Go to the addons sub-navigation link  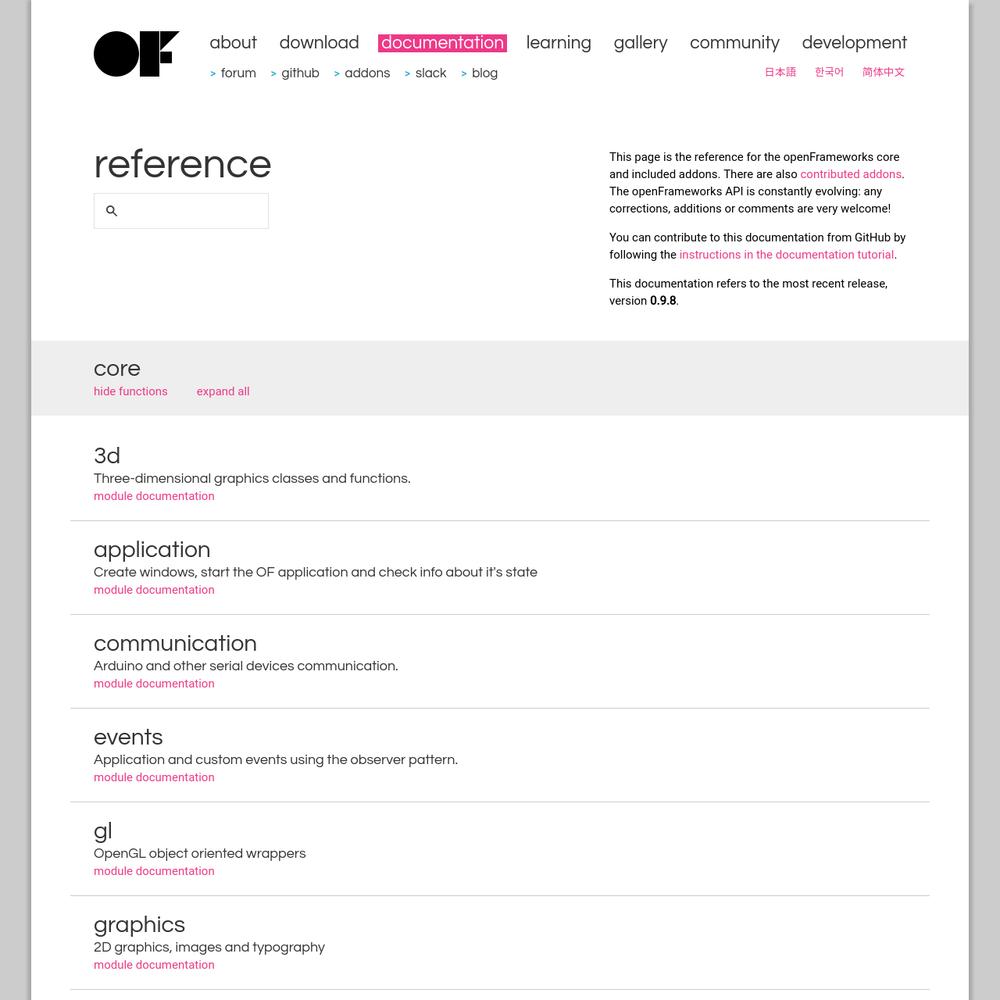362,73
